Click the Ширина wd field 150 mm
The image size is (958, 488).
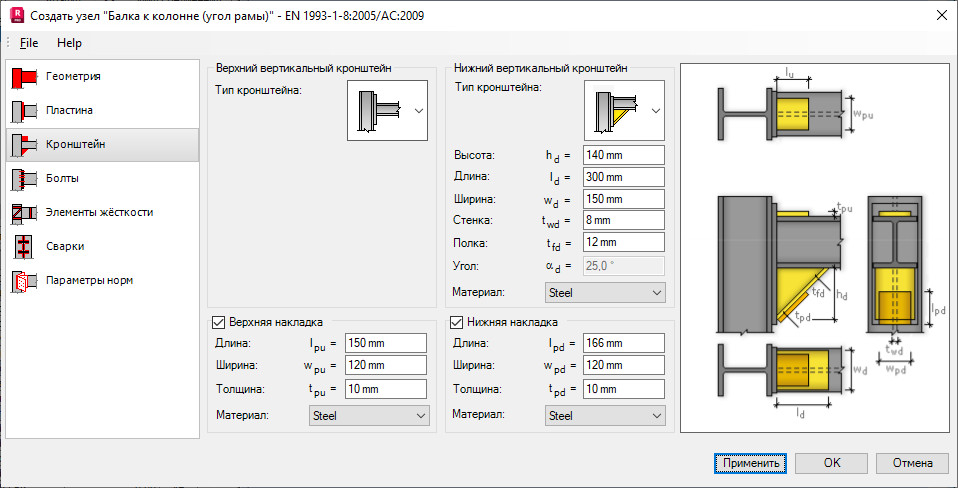[624, 199]
